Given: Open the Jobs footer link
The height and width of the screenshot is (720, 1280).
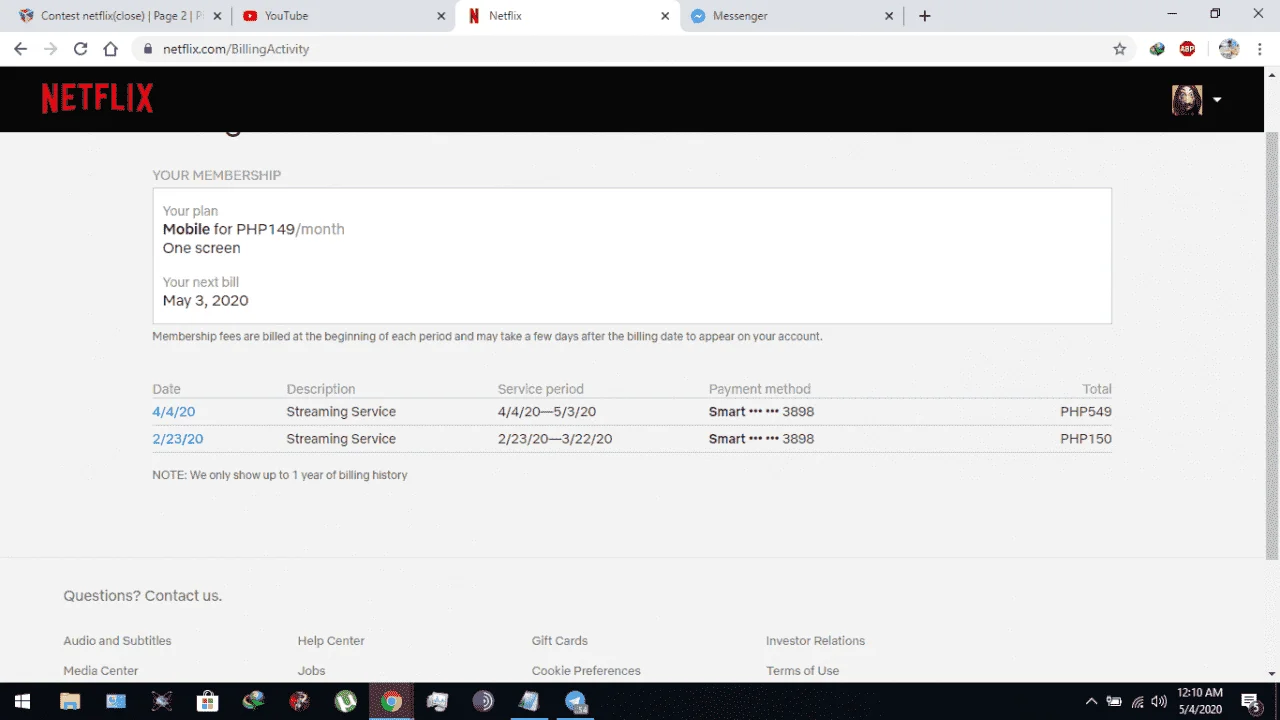Looking at the screenshot, I should click(x=311, y=671).
